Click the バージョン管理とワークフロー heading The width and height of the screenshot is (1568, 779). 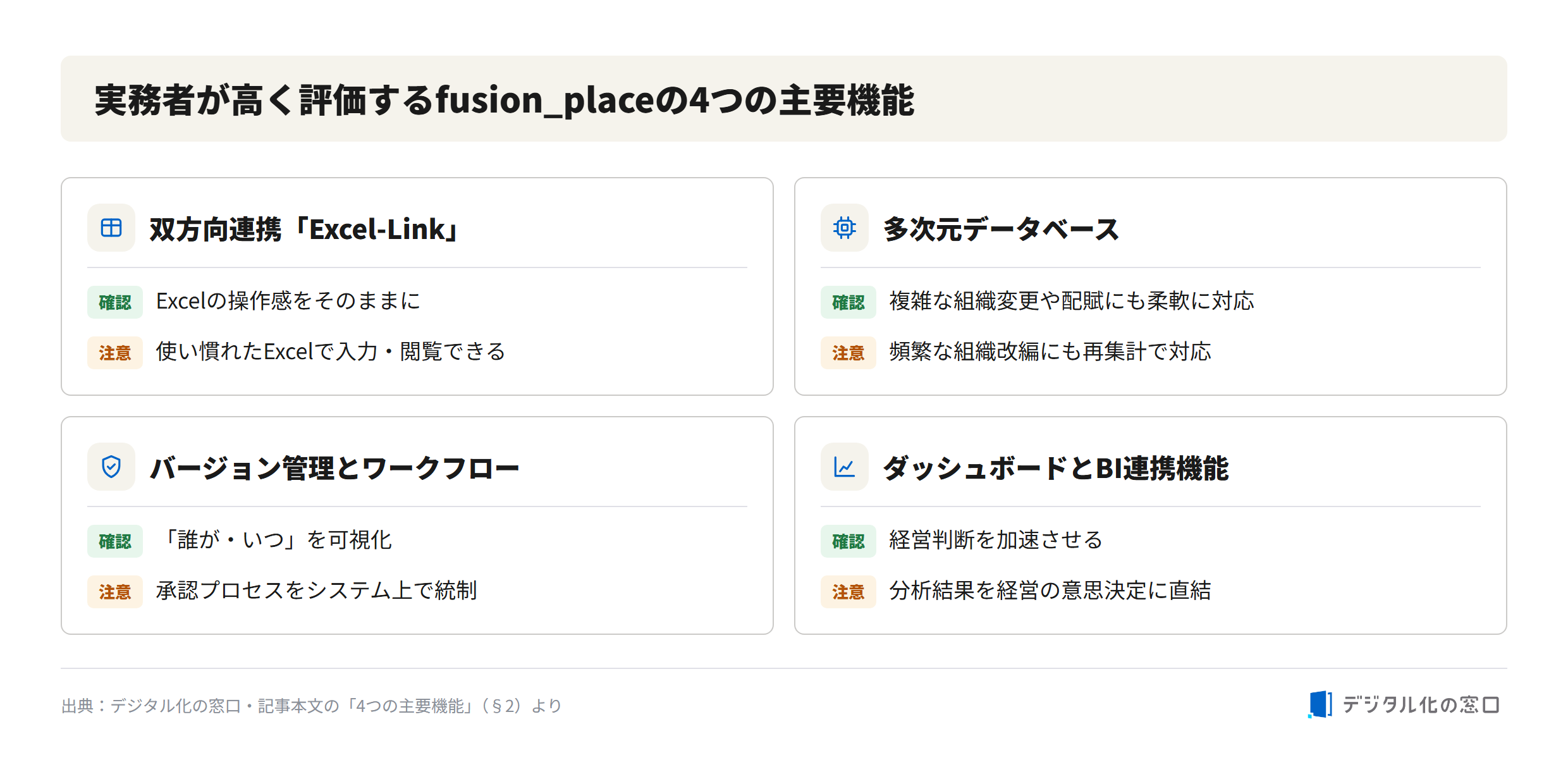[x=334, y=468]
